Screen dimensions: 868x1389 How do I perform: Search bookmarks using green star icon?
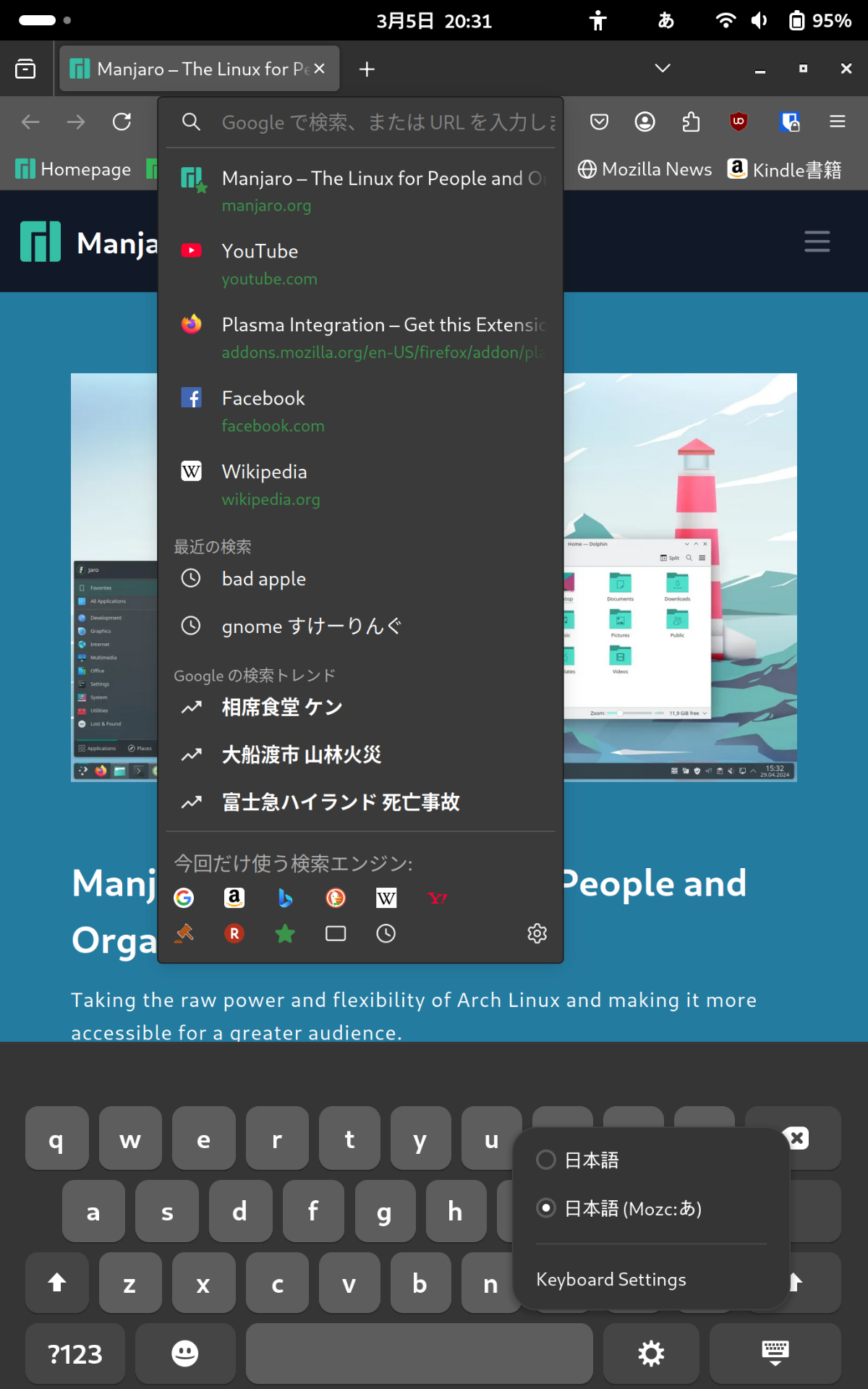point(285,933)
